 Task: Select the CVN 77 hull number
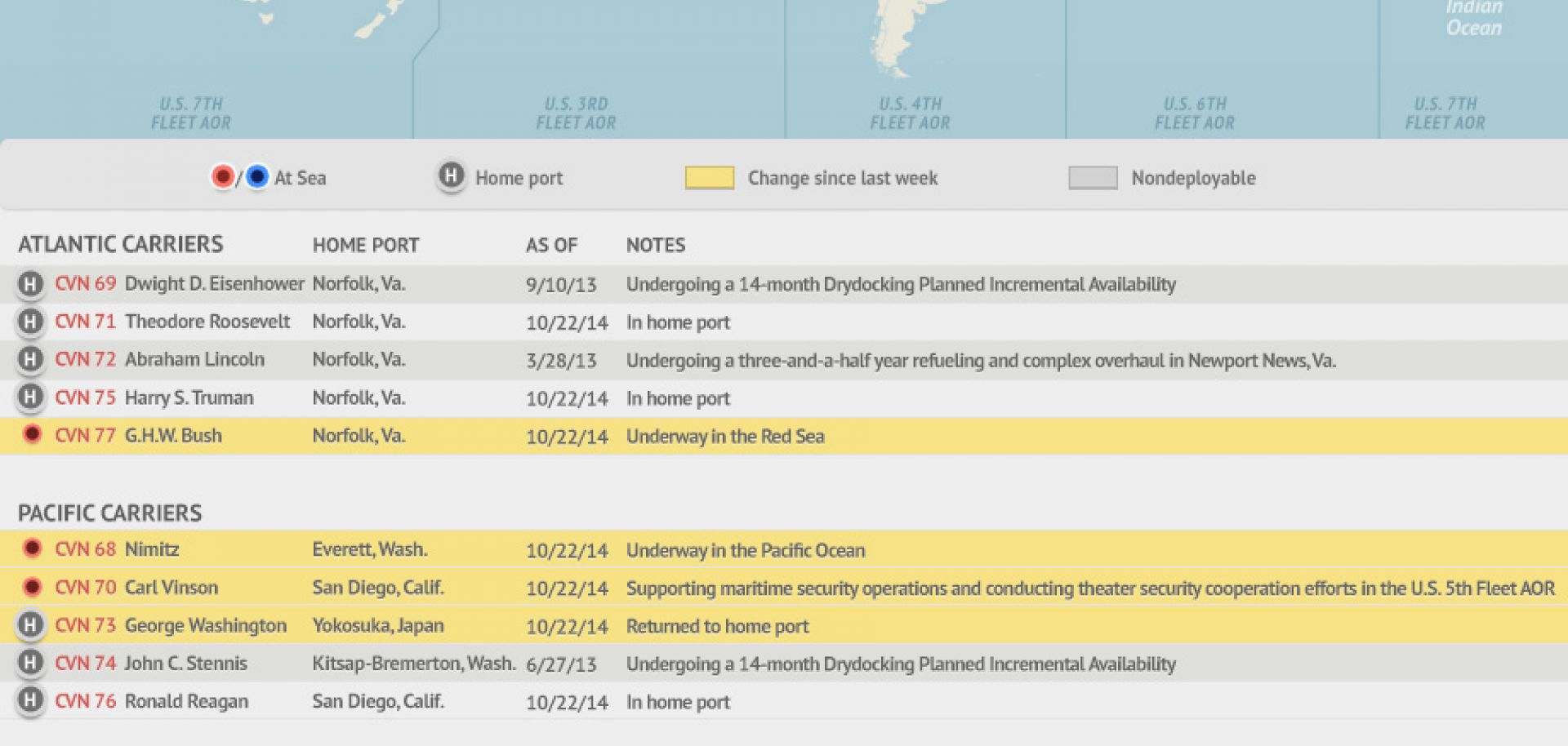[x=85, y=436]
